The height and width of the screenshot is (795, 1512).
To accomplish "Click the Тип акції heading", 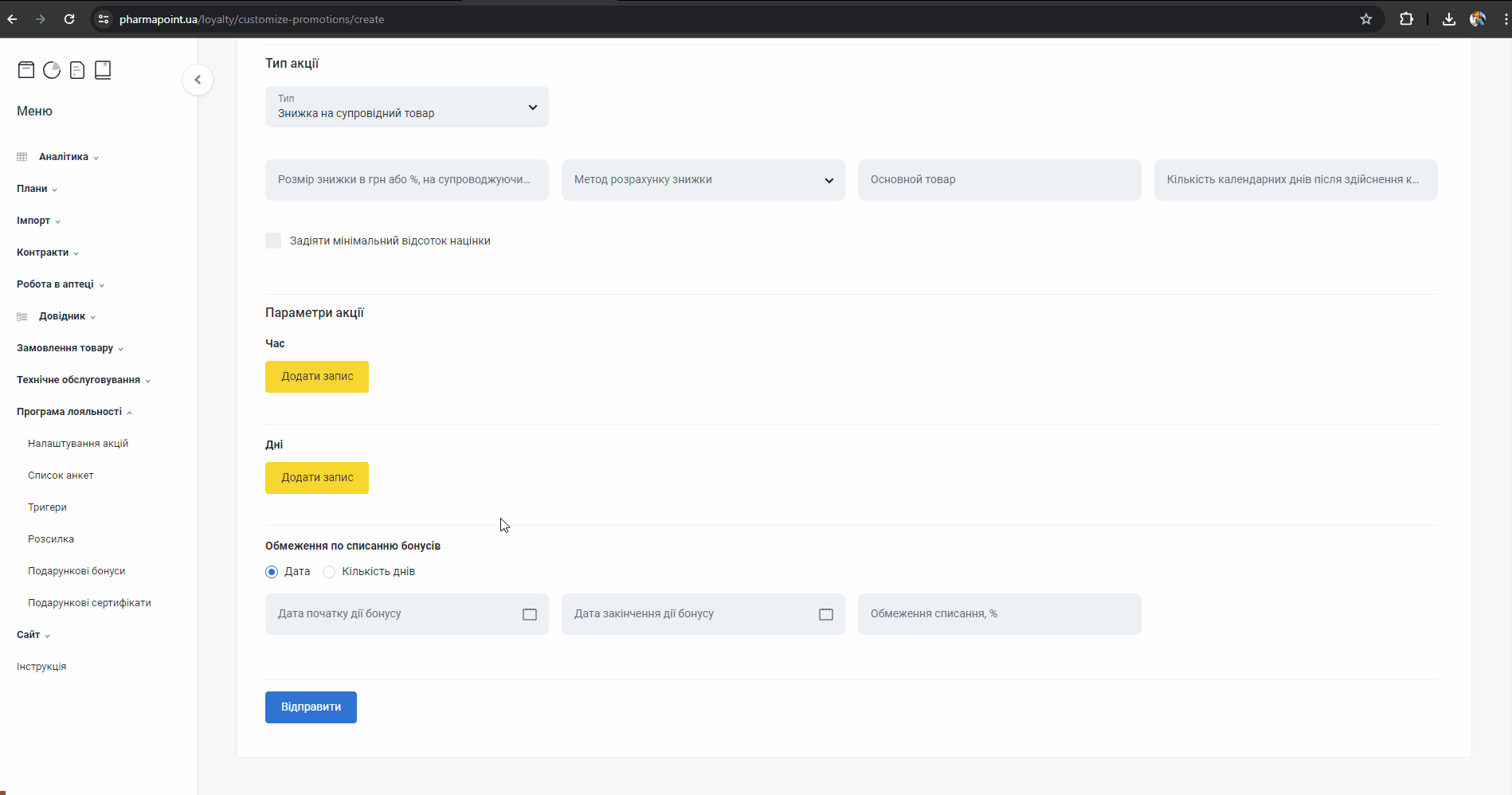I will pyautogui.click(x=292, y=64).
